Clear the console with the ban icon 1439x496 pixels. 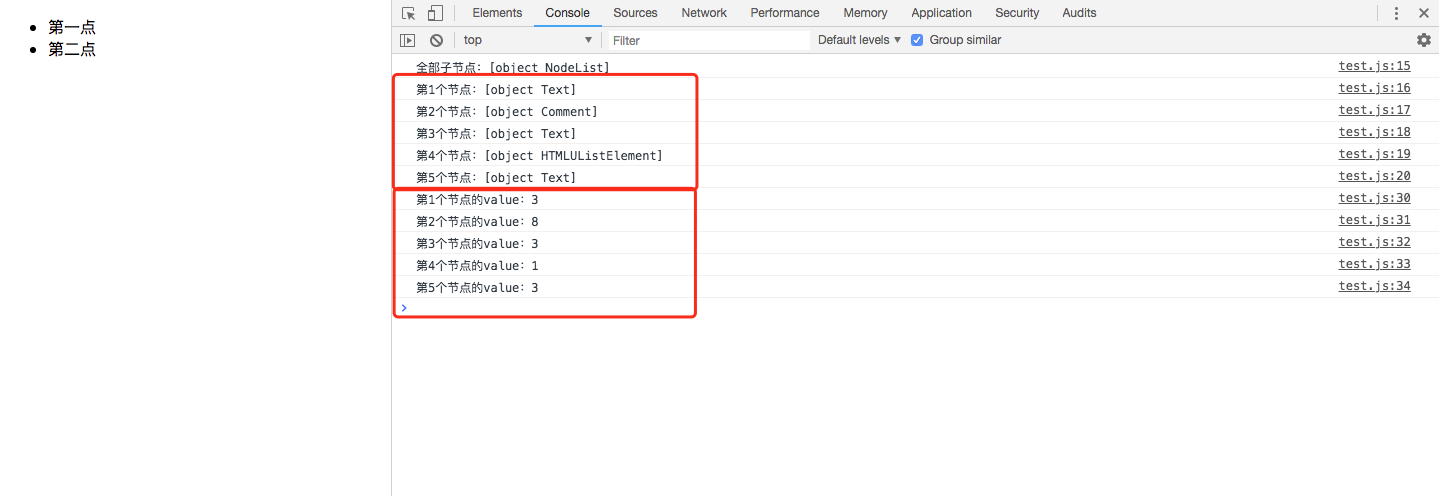point(437,40)
